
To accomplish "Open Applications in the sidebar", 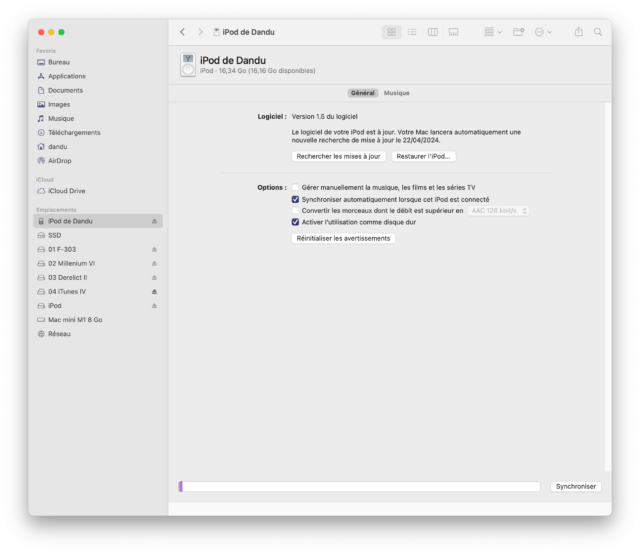I will tap(98, 76).
